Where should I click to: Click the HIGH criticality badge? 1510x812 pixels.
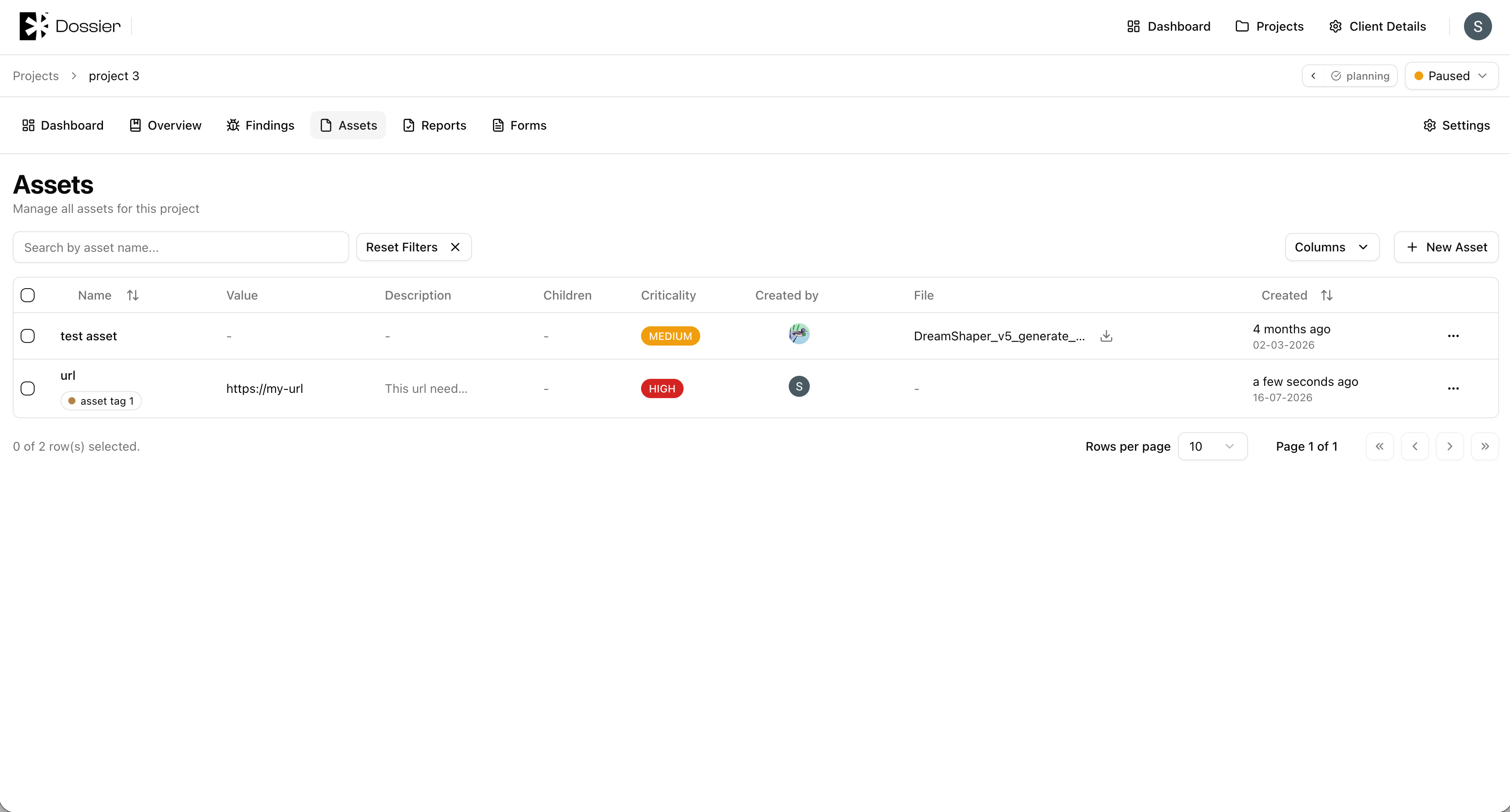(x=662, y=388)
